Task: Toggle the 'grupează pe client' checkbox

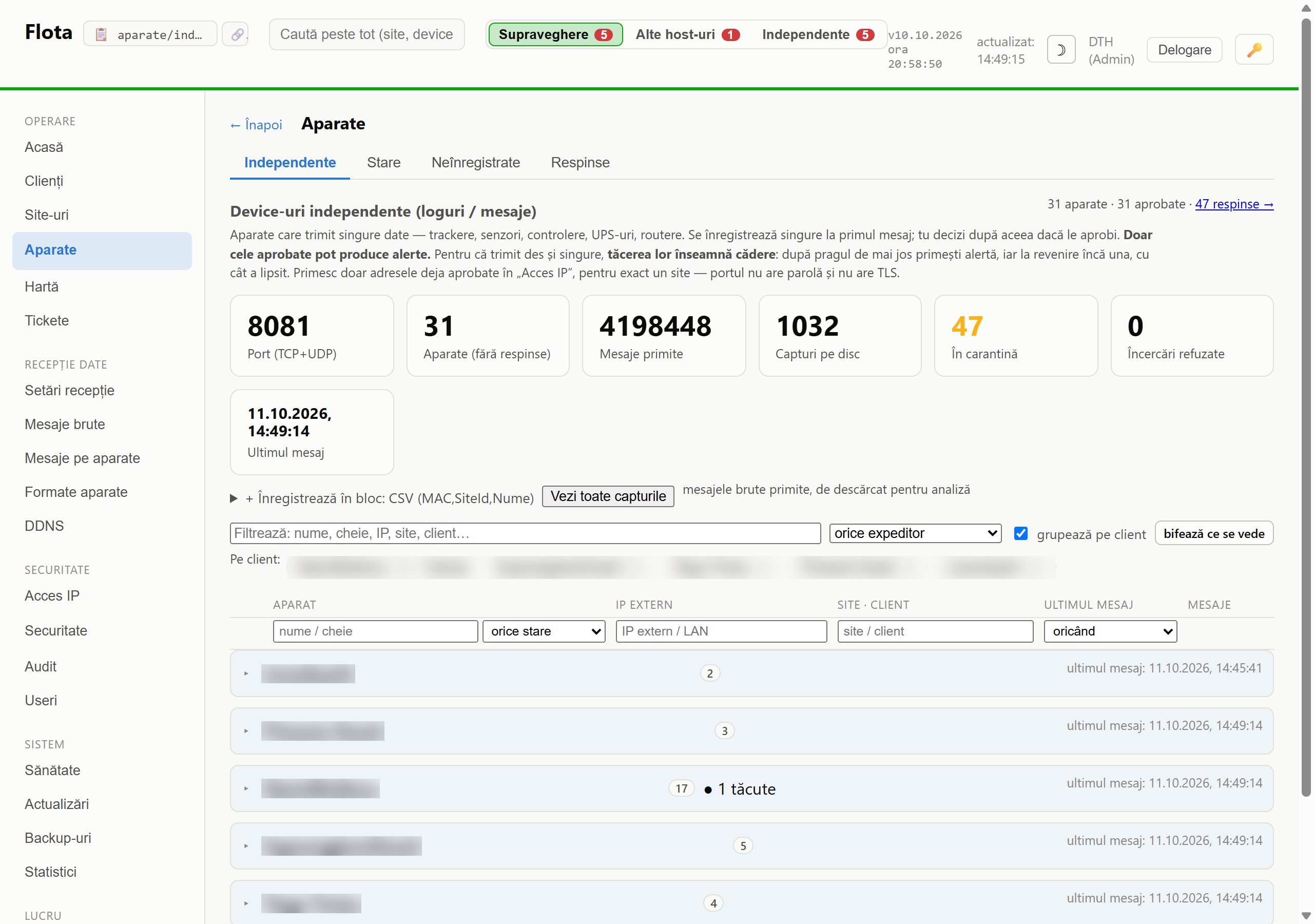Action: [1020, 533]
